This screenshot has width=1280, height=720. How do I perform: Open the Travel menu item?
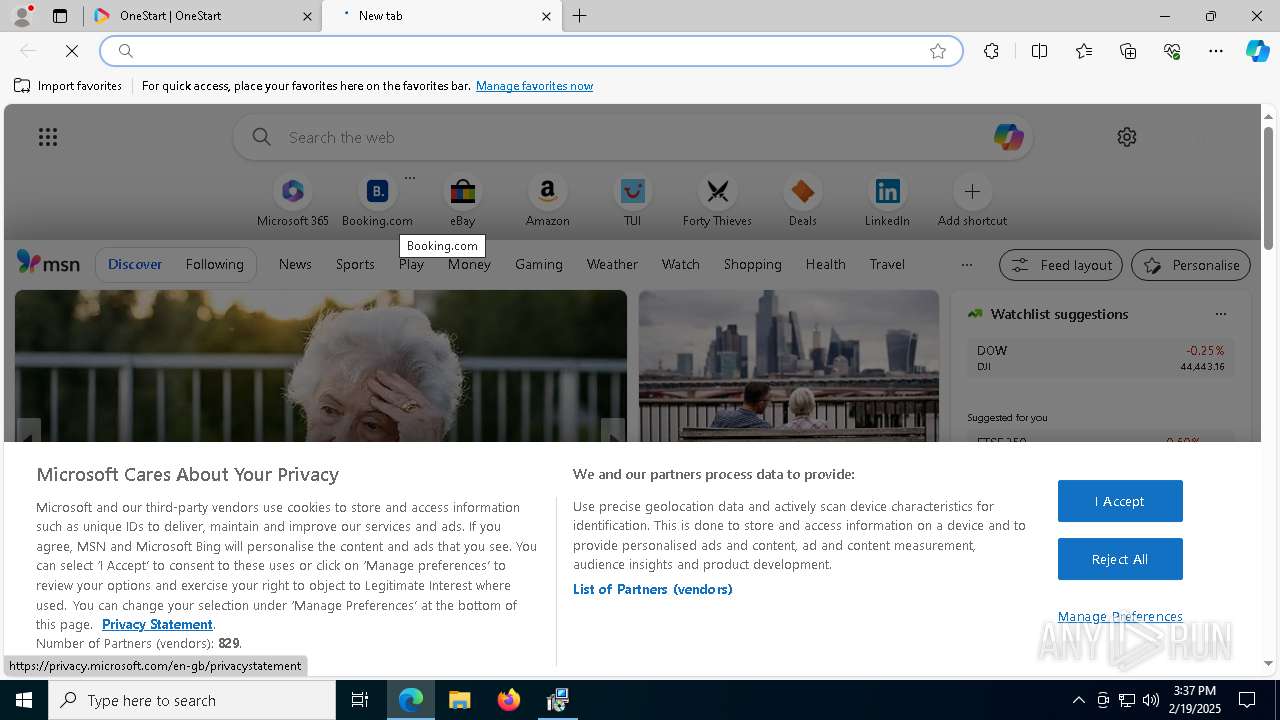click(x=887, y=264)
